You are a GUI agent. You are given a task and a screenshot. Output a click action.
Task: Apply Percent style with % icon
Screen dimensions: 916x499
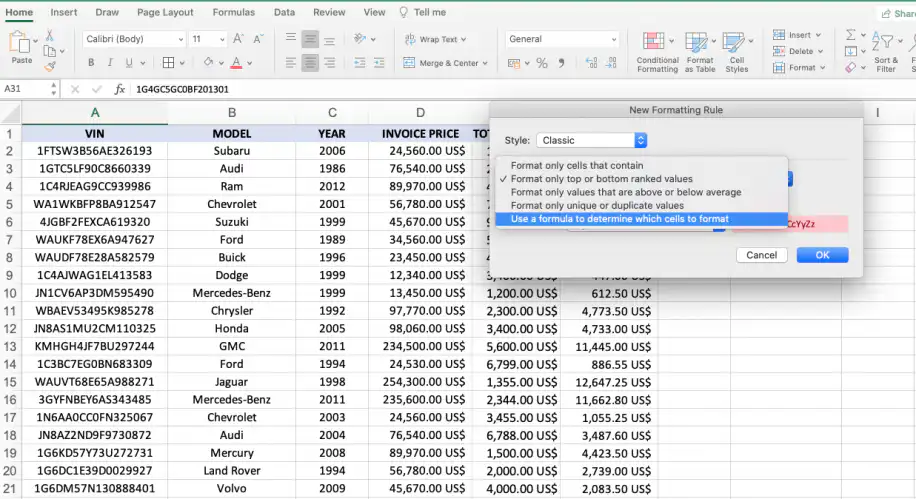542,63
